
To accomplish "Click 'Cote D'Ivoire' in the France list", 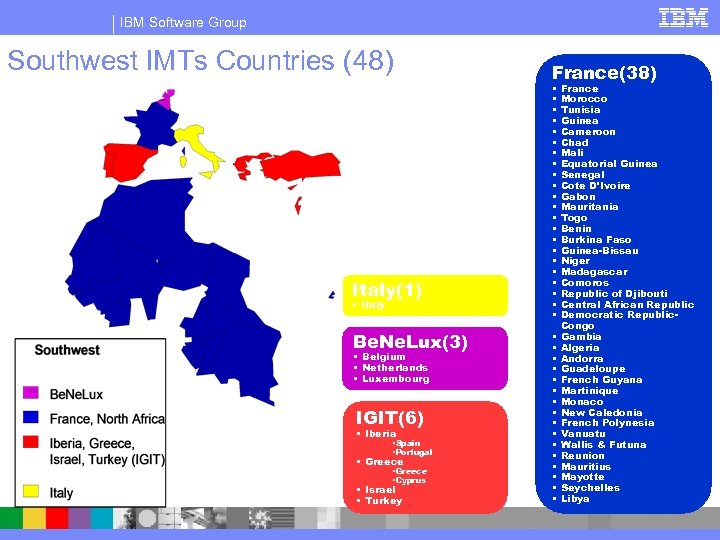I will point(596,186).
